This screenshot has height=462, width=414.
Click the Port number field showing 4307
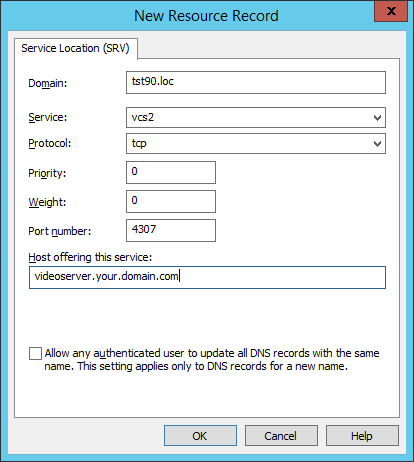(x=171, y=230)
